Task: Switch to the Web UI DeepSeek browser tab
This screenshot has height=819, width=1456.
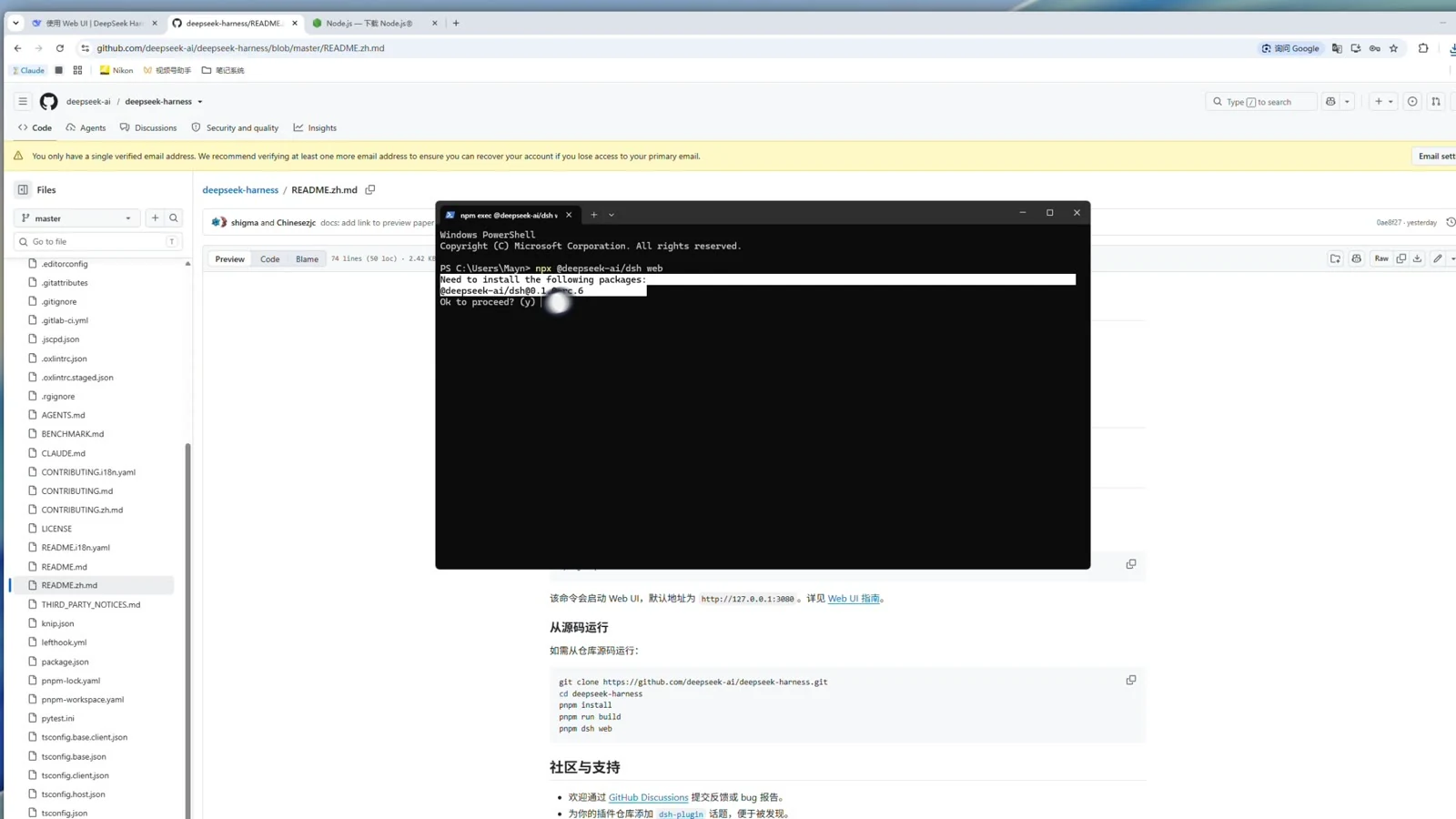Action: click(94, 23)
